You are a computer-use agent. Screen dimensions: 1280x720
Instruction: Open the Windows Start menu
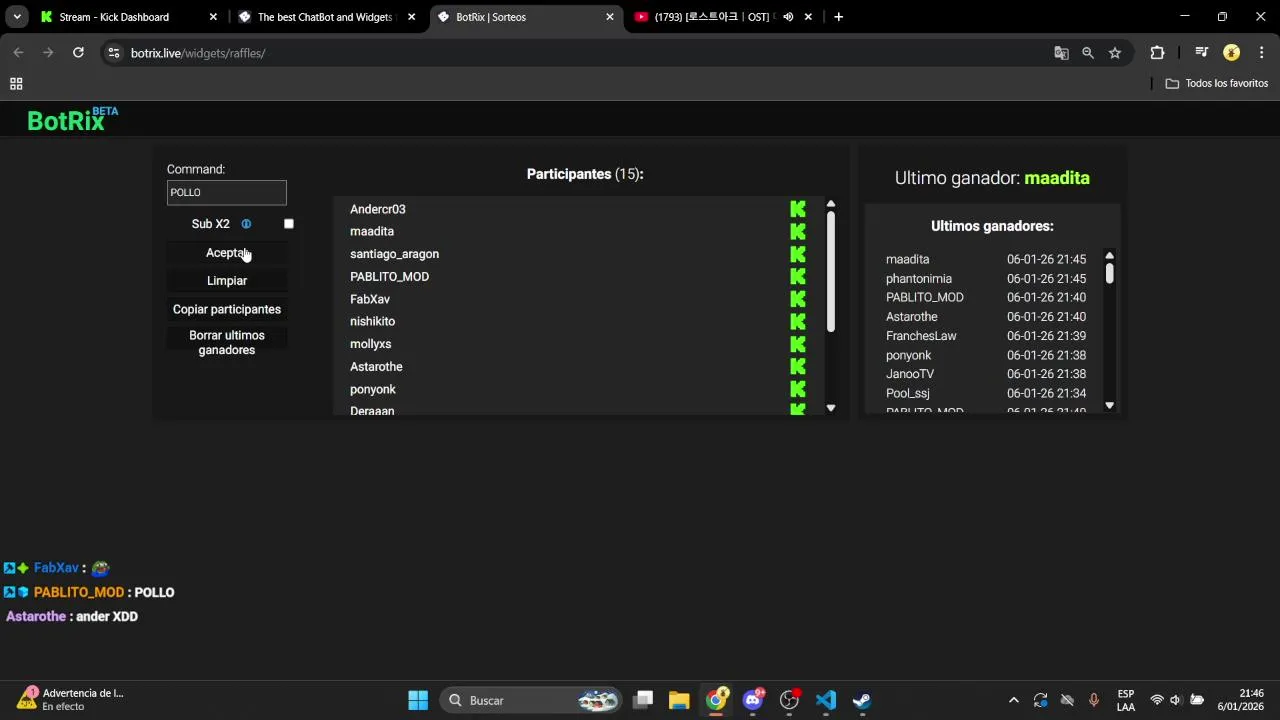[418, 700]
